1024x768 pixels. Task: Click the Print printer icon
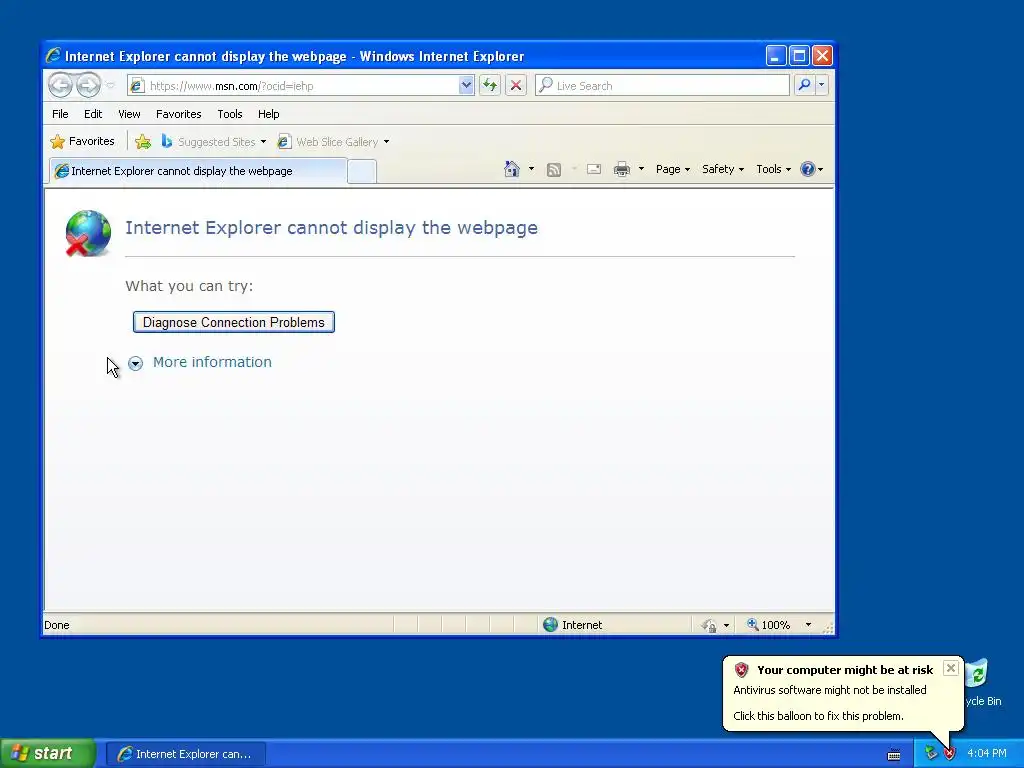pyautogui.click(x=622, y=169)
